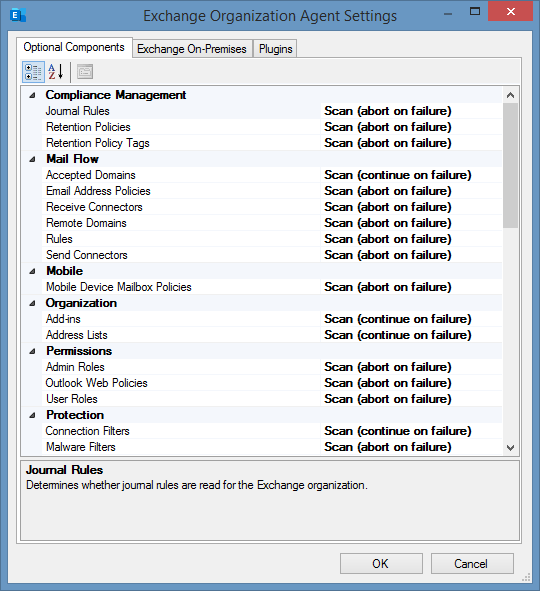This screenshot has width=540, height=591.
Task: Click the Exchange app icon in title bar
Action: pyautogui.click(x=18, y=16)
